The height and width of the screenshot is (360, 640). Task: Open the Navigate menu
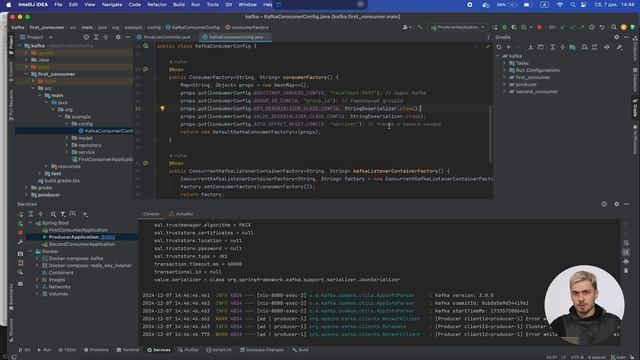[x=111, y=4]
